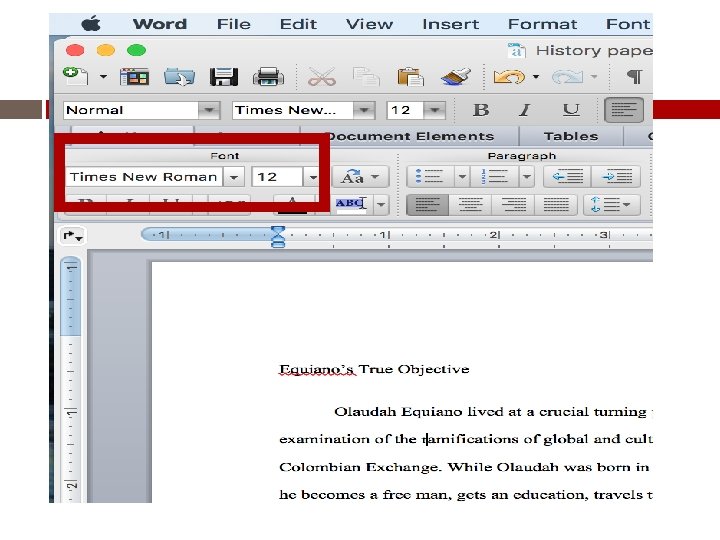Click the New Document icon
This screenshot has height=540, width=720.
tap(76, 76)
